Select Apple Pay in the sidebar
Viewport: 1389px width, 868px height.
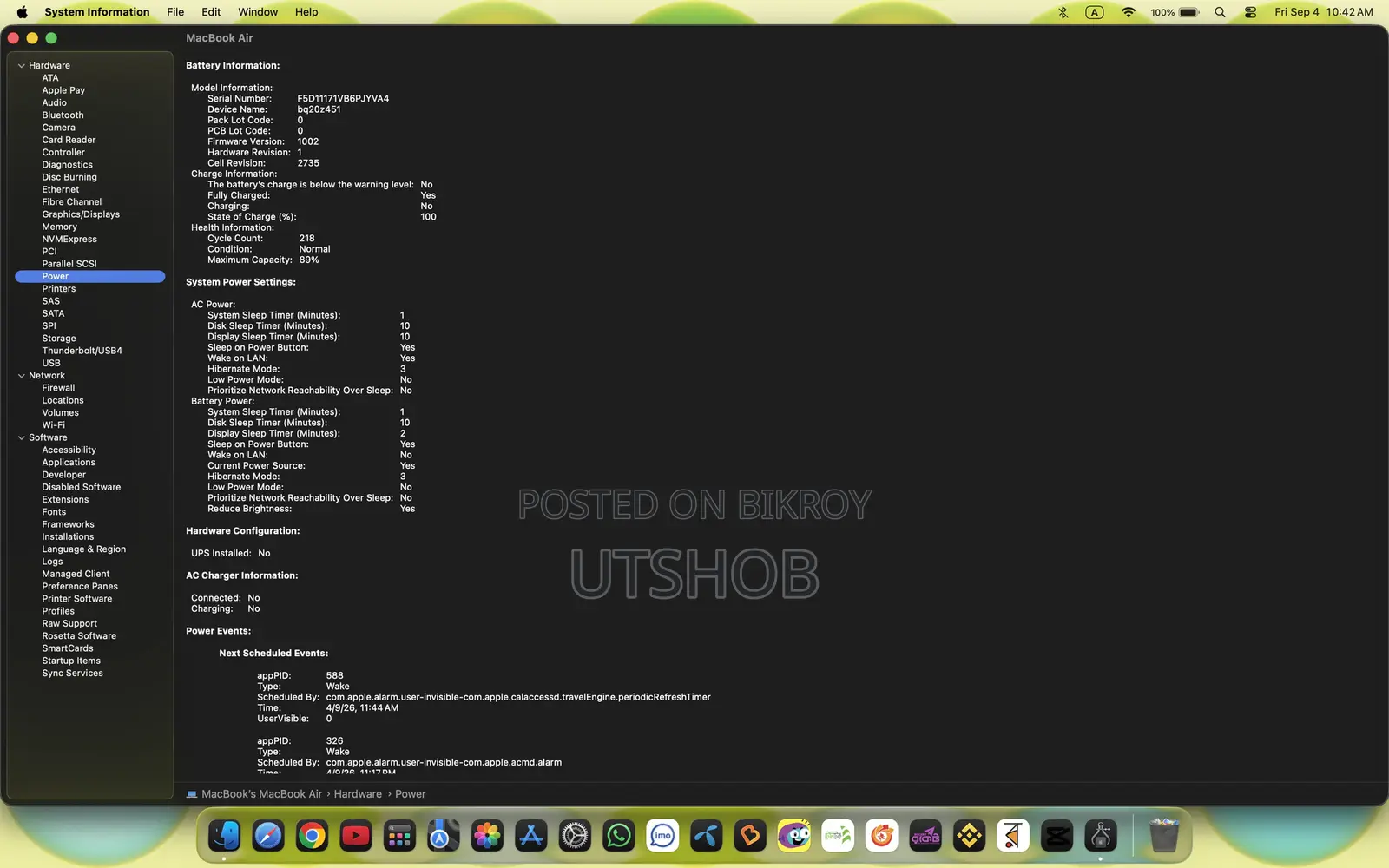[x=63, y=90]
